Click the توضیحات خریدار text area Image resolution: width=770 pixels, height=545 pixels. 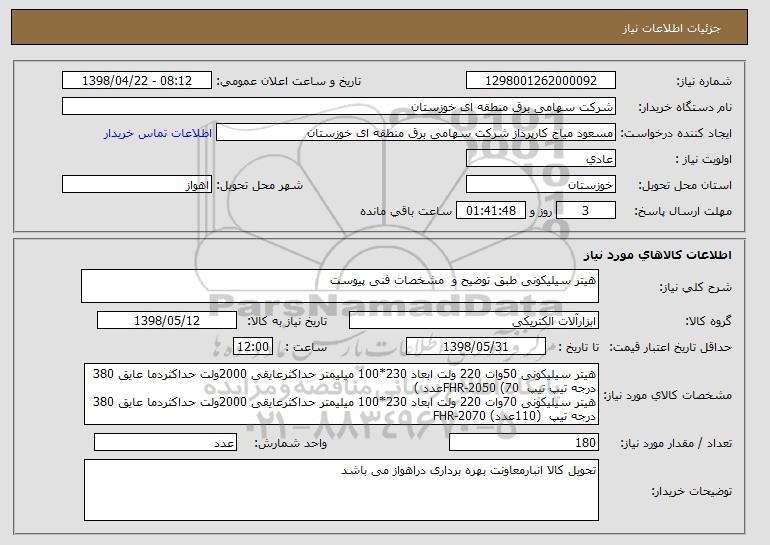pos(340,490)
